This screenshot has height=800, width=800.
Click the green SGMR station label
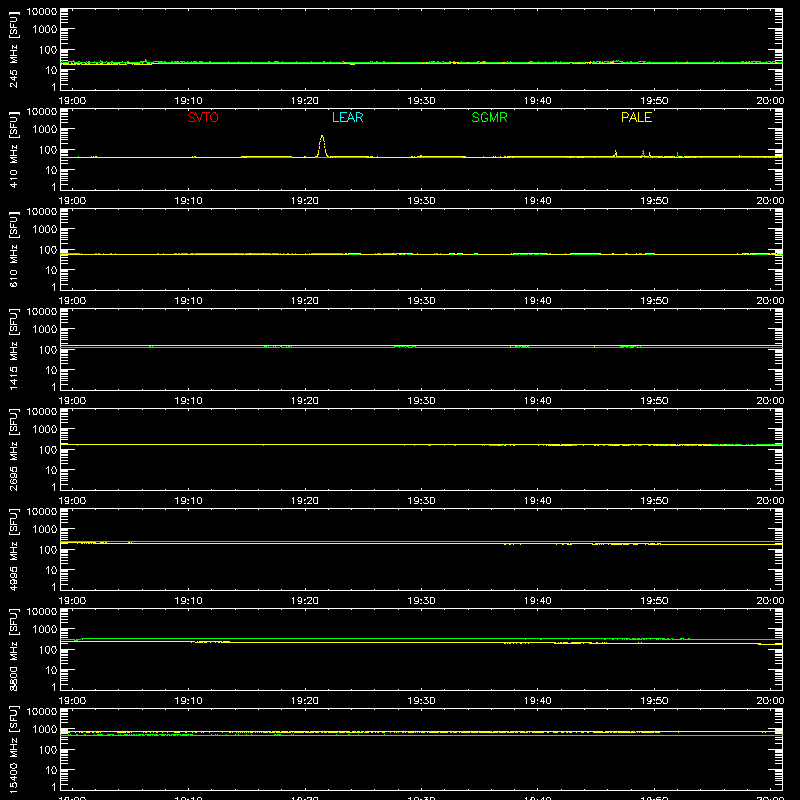pyautogui.click(x=489, y=117)
